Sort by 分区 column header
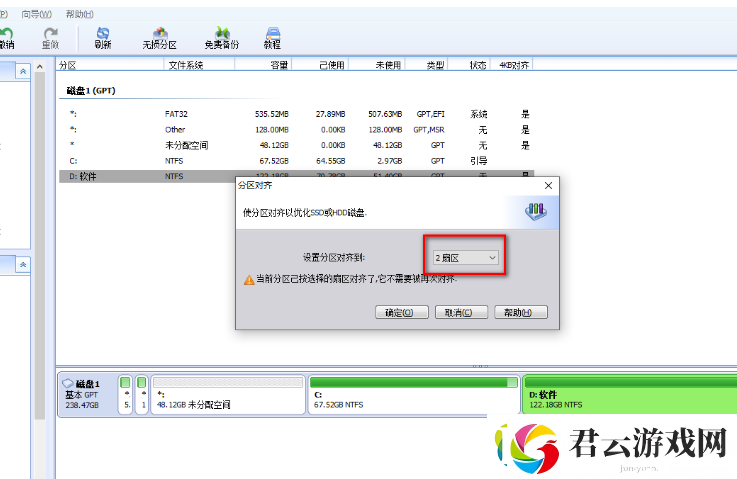 tap(110, 65)
